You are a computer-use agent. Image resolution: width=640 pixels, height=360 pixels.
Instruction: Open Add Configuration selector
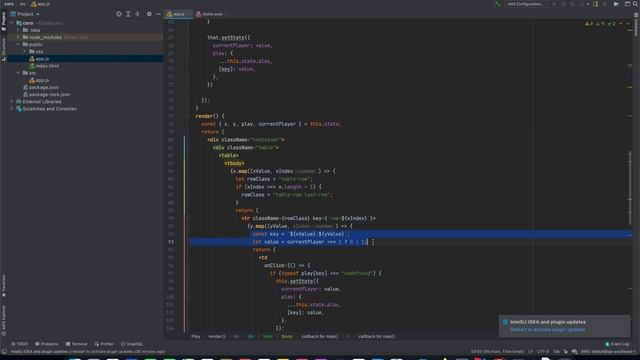tap(526, 4)
